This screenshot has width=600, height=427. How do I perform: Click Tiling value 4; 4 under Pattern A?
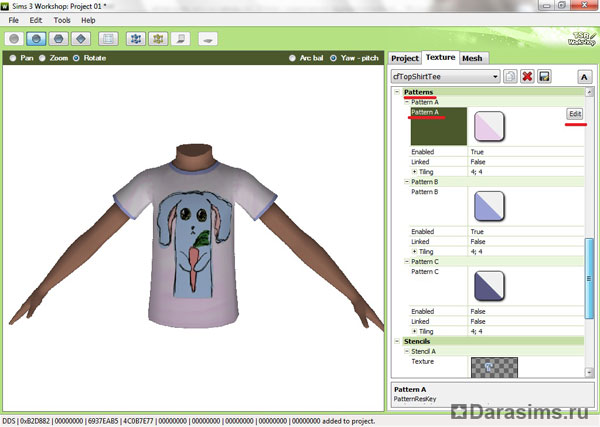[x=476, y=172]
